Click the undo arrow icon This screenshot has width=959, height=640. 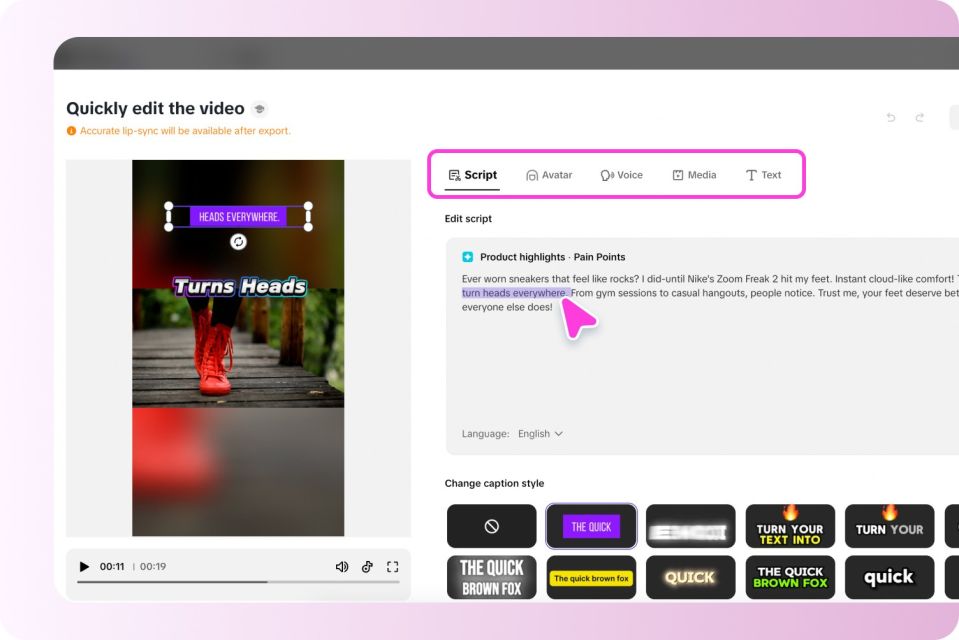(890, 117)
